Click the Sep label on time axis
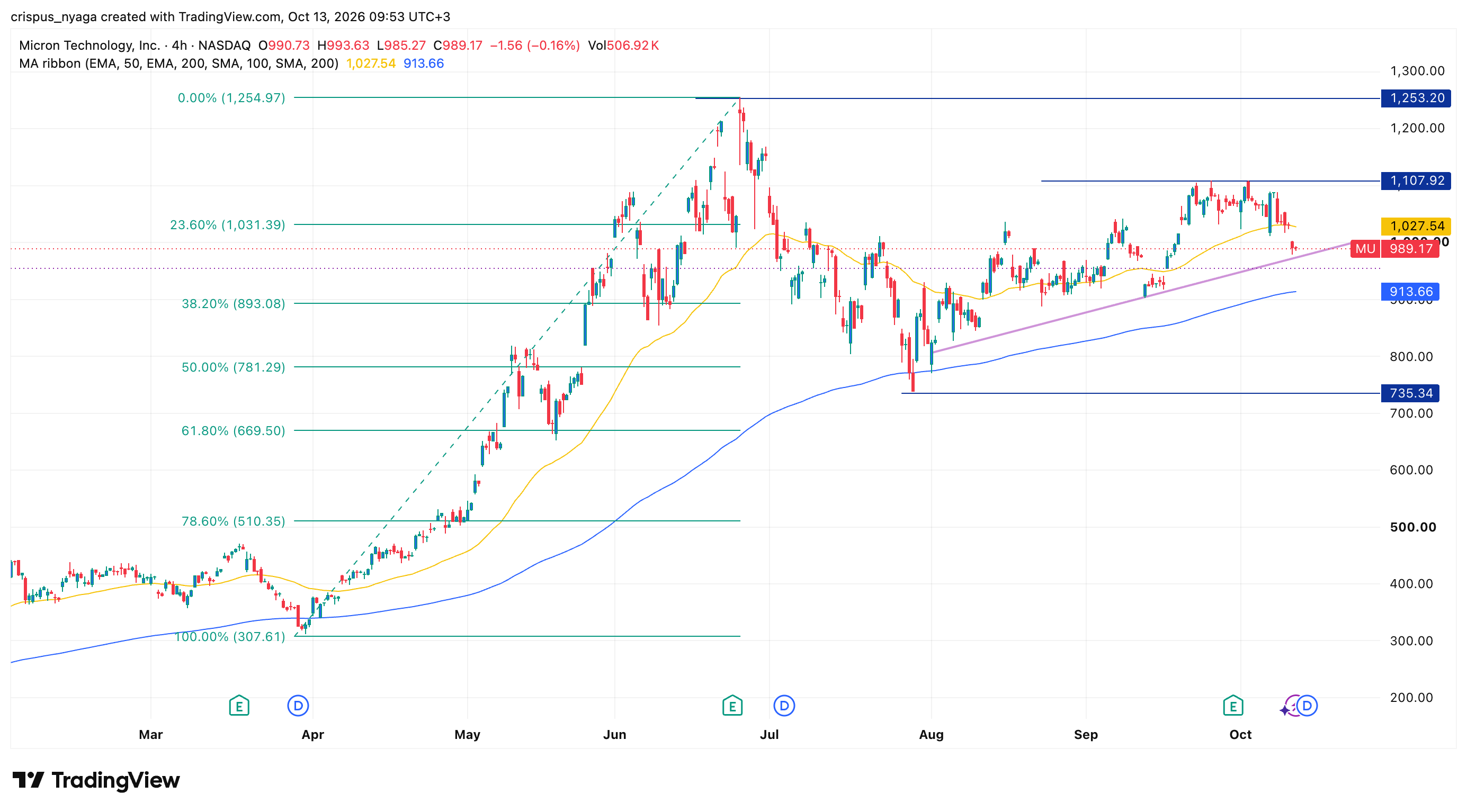1467x812 pixels. coord(1086,735)
